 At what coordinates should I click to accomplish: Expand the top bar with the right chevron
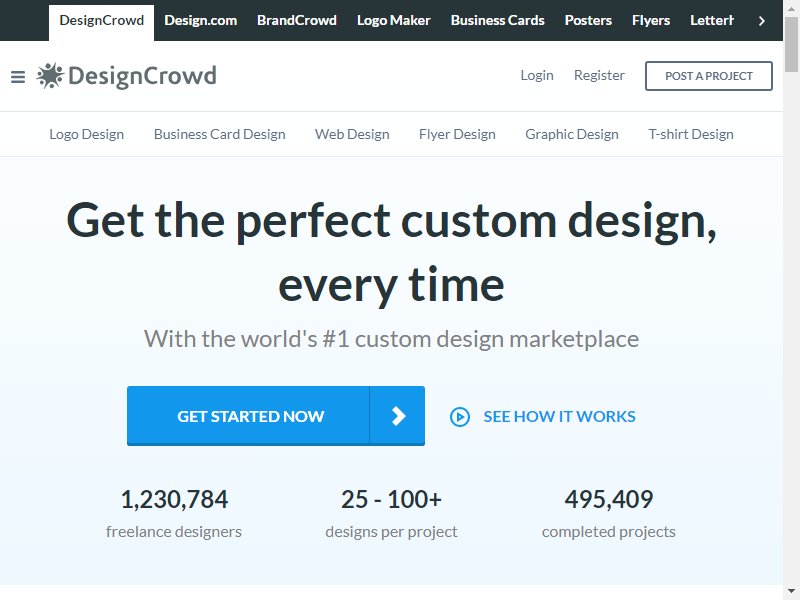(x=762, y=21)
